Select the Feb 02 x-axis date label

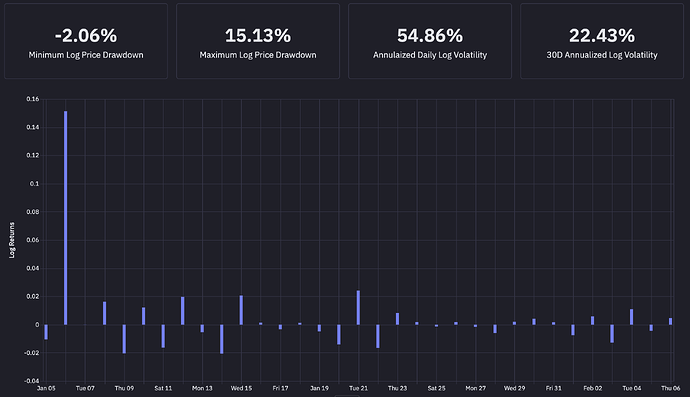tap(592, 388)
